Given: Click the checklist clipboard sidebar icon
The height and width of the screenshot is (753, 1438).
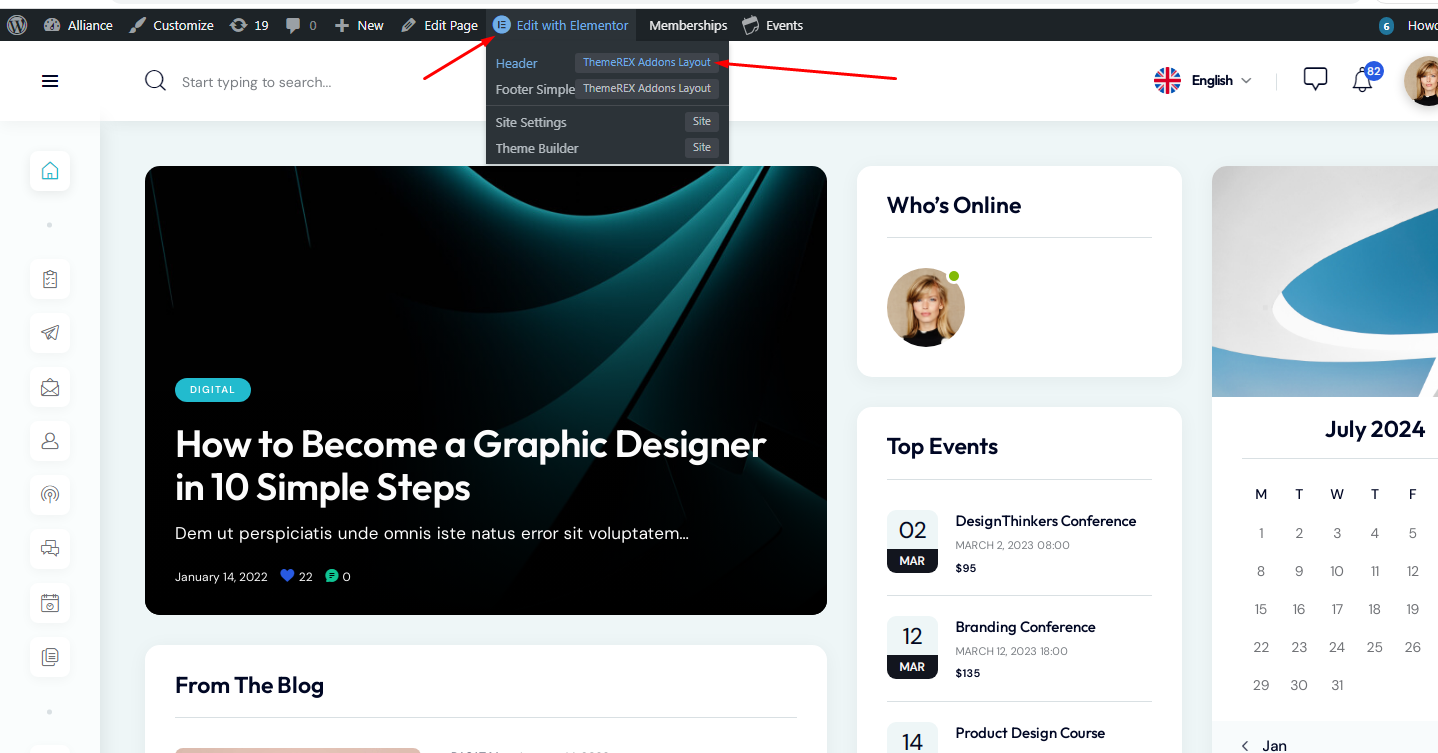Looking at the screenshot, I should pos(50,279).
